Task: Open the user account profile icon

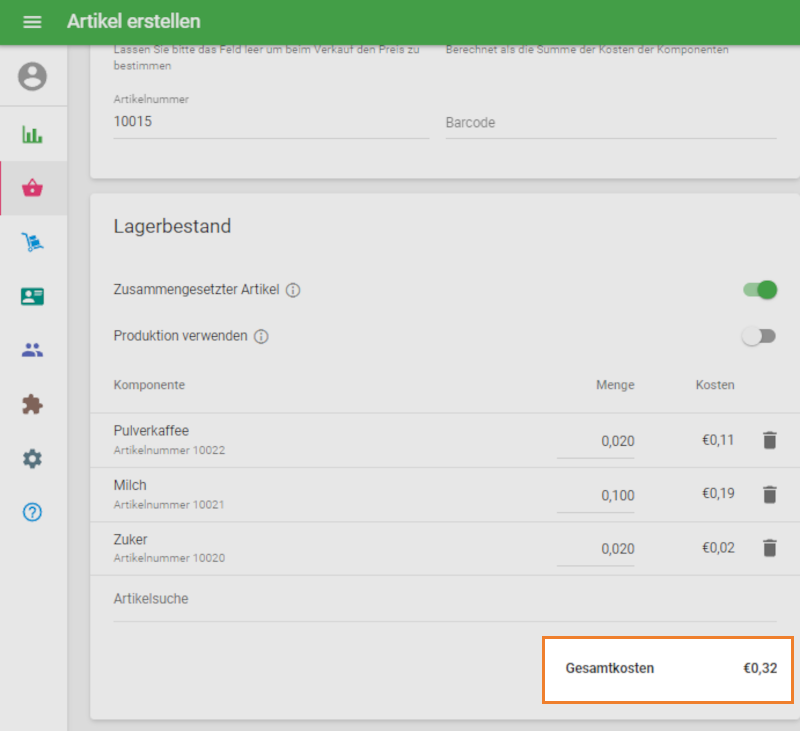Action: pyautogui.click(x=33, y=76)
